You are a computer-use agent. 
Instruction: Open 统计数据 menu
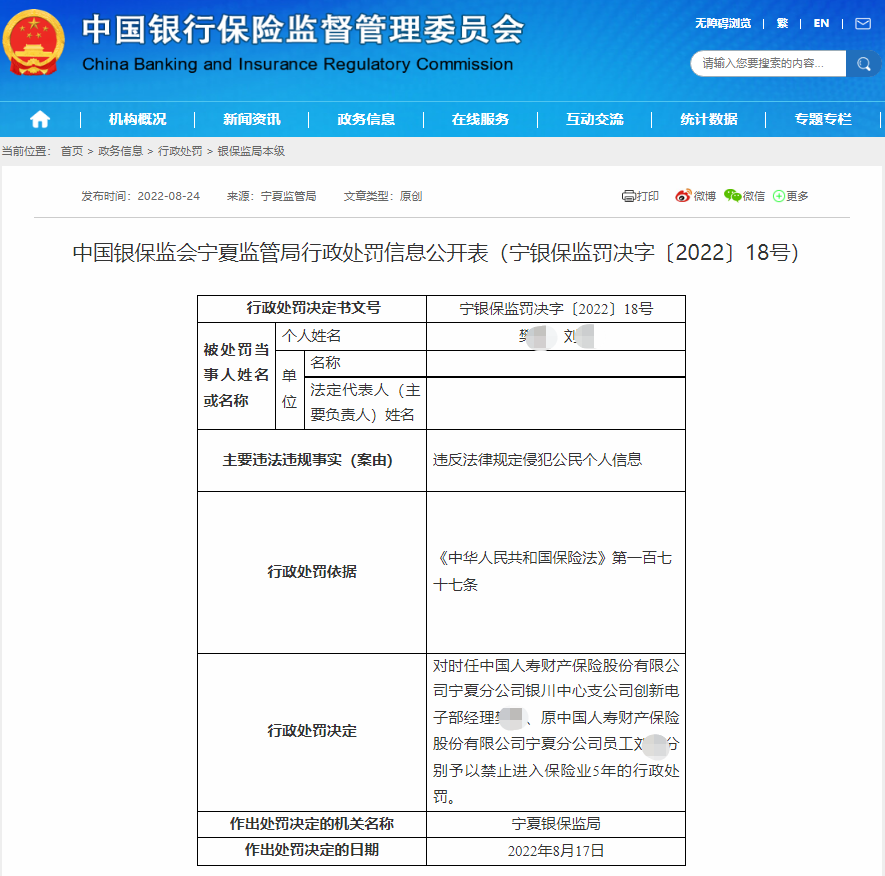[x=709, y=119]
